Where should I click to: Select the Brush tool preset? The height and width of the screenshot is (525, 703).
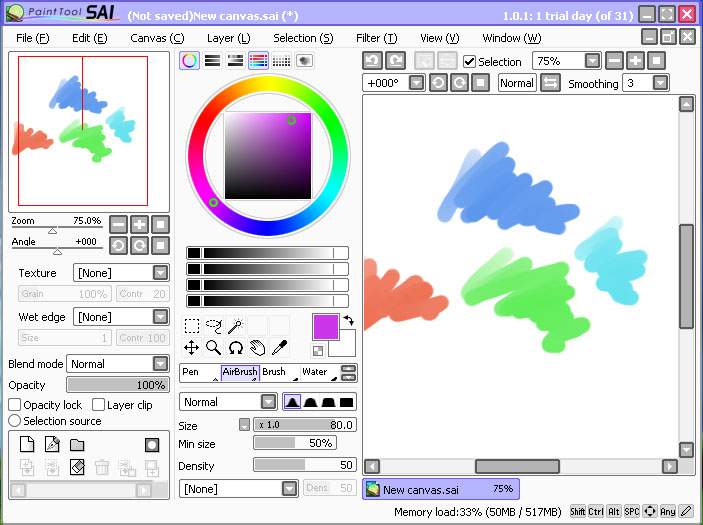pyautogui.click(x=280, y=372)
